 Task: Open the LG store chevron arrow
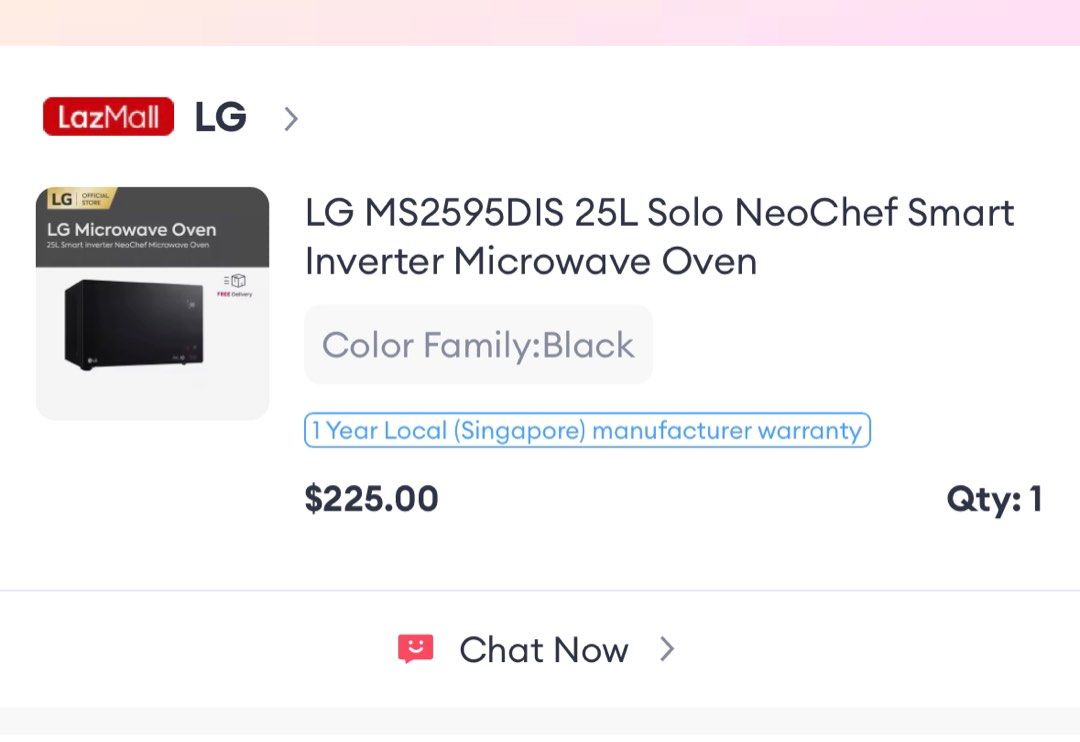pos(290,117)
